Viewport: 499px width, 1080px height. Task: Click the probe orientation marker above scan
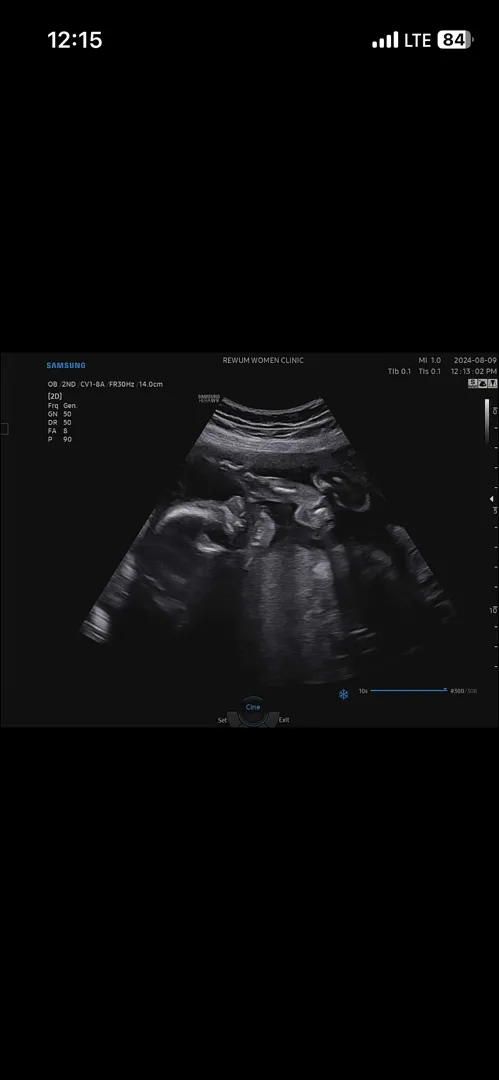pos(209,398)
